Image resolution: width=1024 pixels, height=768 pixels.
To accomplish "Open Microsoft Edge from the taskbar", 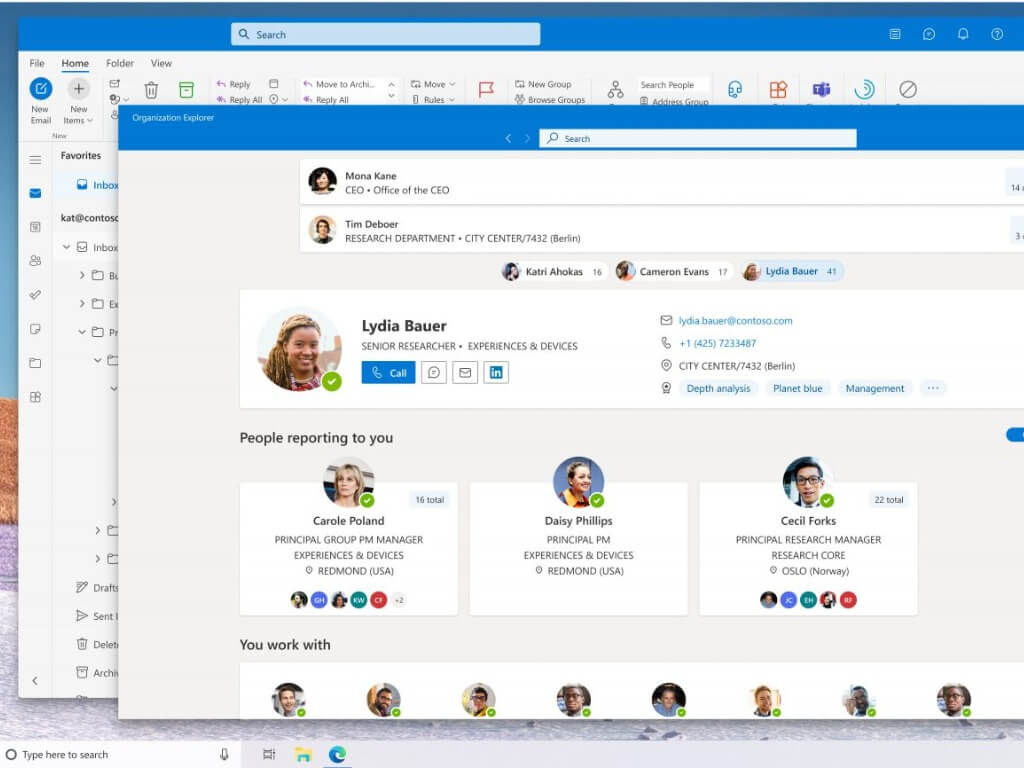I will click(x=338, y=754).
